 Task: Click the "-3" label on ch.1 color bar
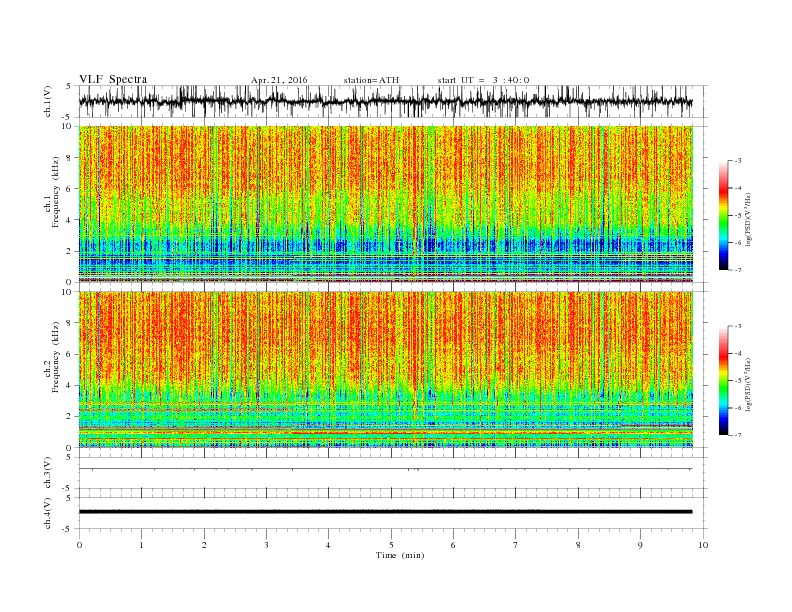coord(738,161)
